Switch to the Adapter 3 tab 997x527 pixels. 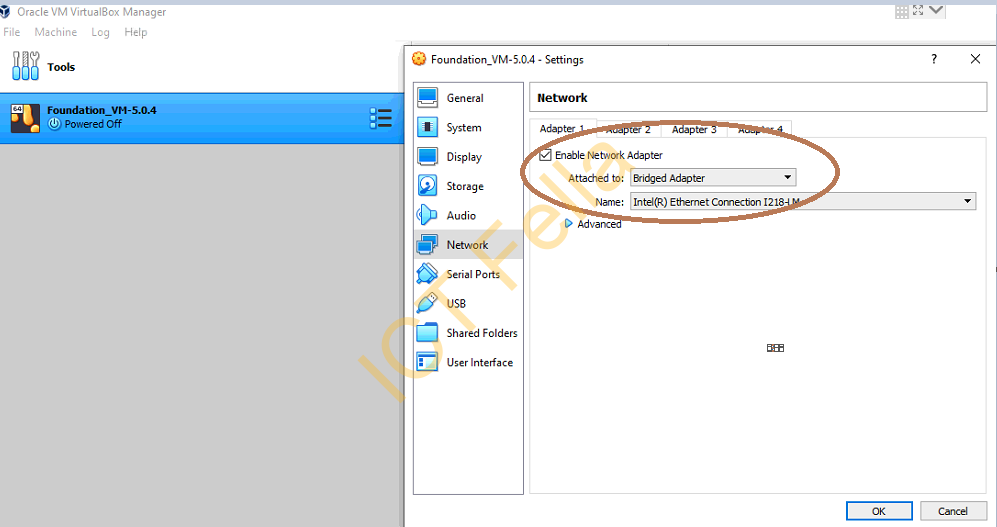[x=694, y=129]
